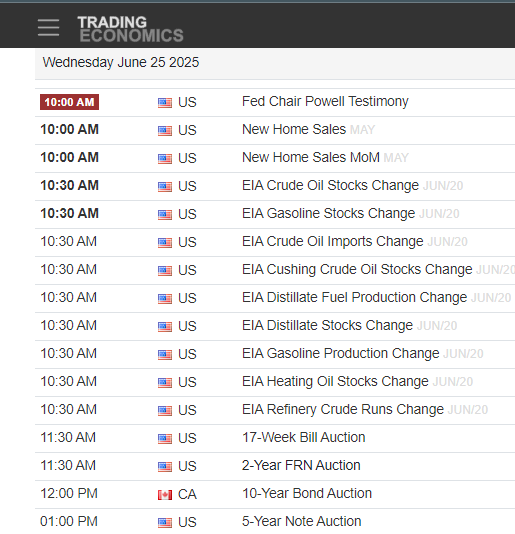
Task: Click 11:30 AM time in 2-Year FRN row
Action: point(68,465)
